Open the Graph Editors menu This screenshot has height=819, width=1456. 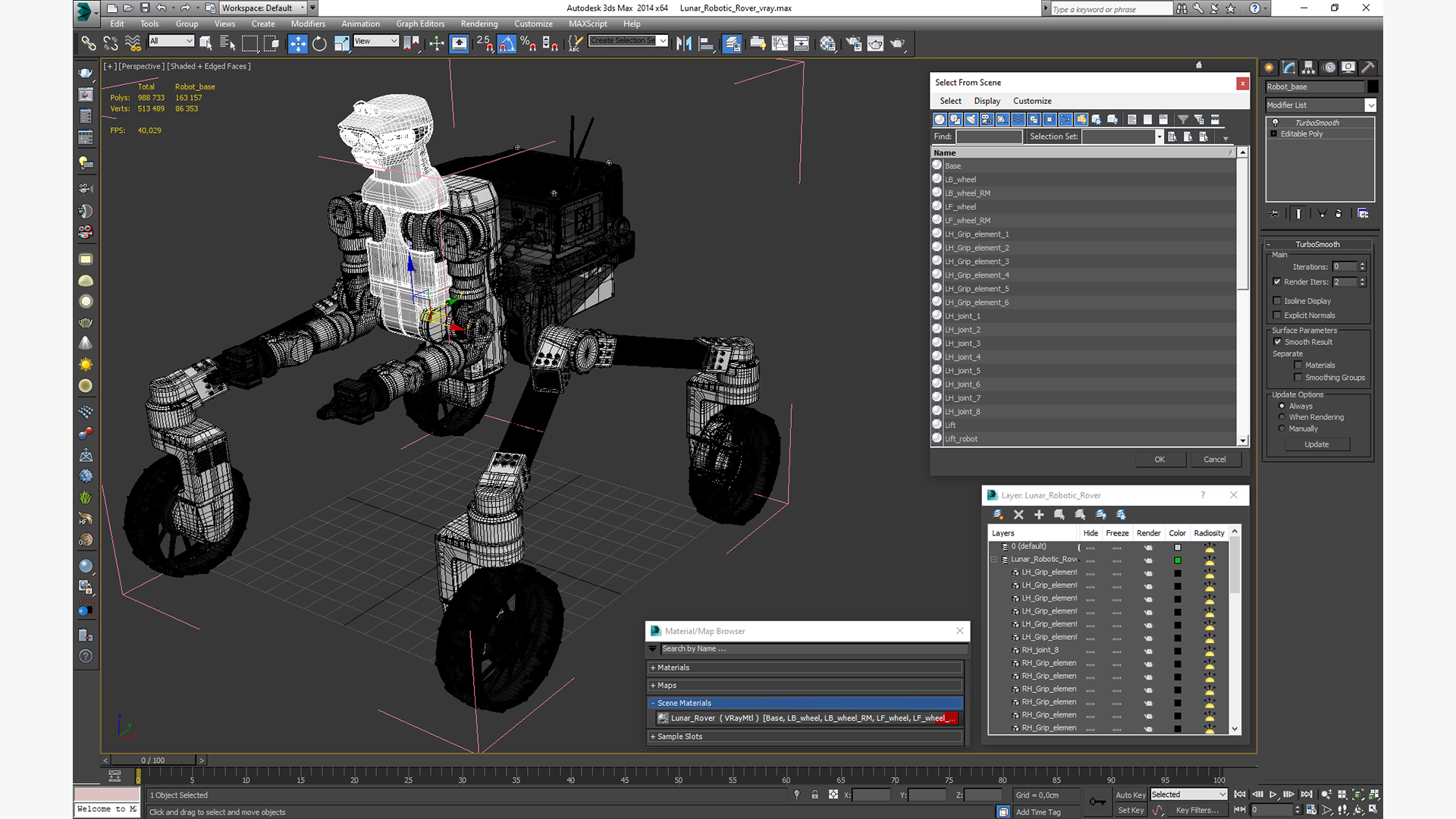pyautogui.click(x=420, y=24)
